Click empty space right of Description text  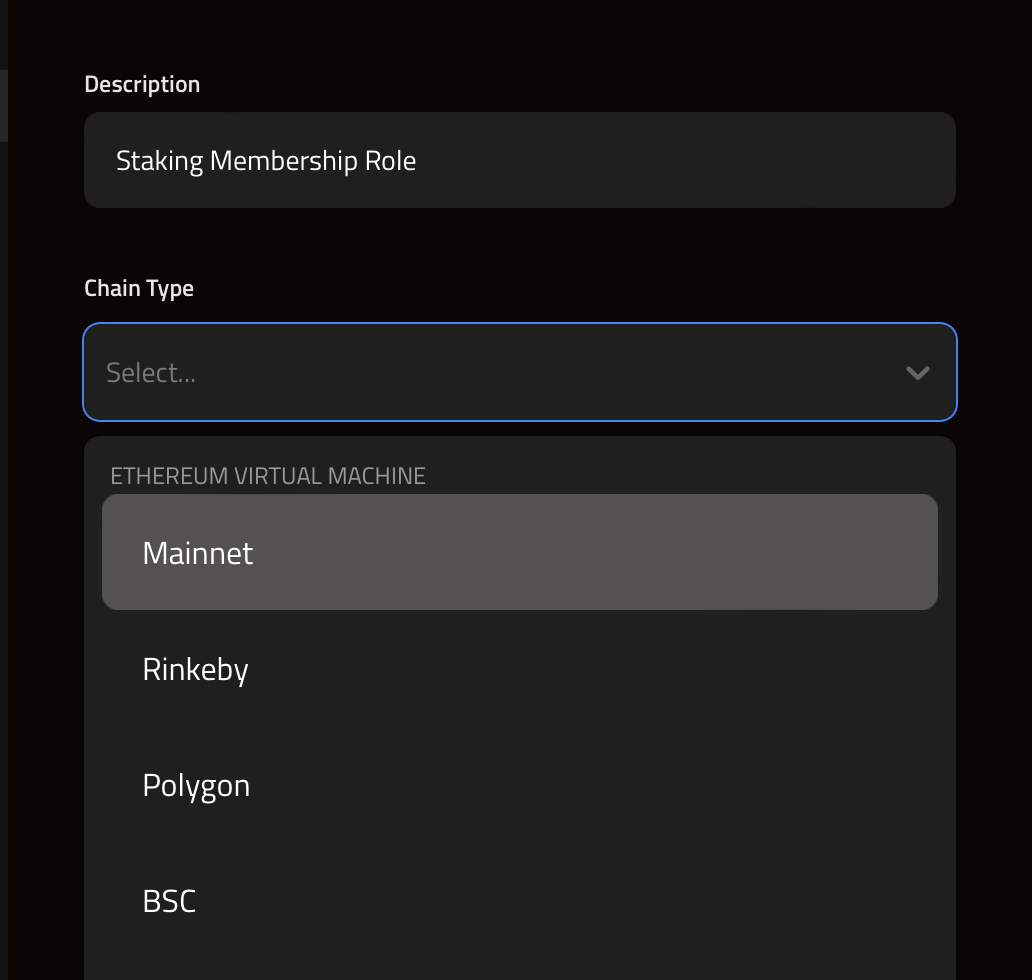pyautogui.click(x=700, y=160)
